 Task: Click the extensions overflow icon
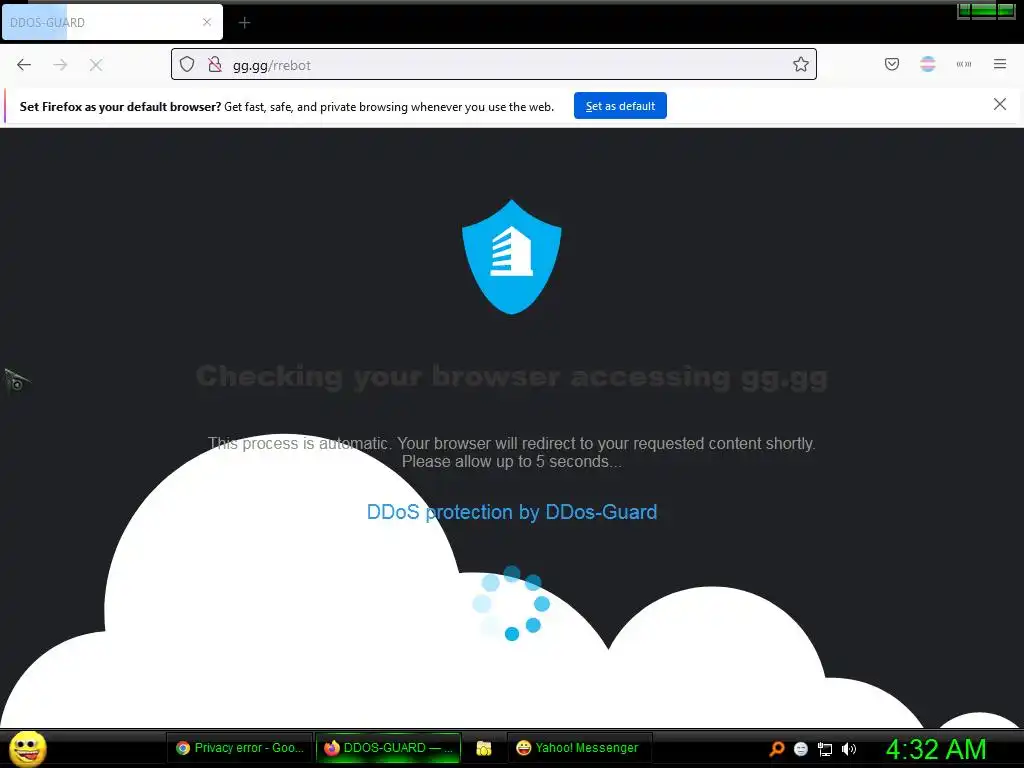964,64
